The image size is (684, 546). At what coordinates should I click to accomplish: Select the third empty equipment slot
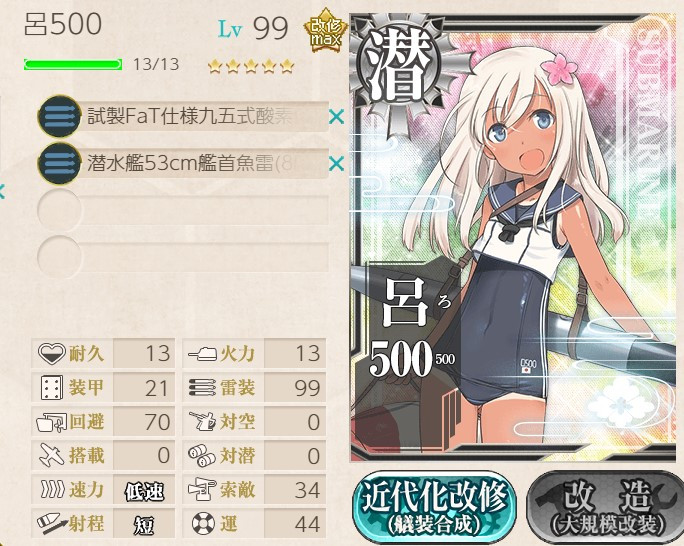pos(183,211)
